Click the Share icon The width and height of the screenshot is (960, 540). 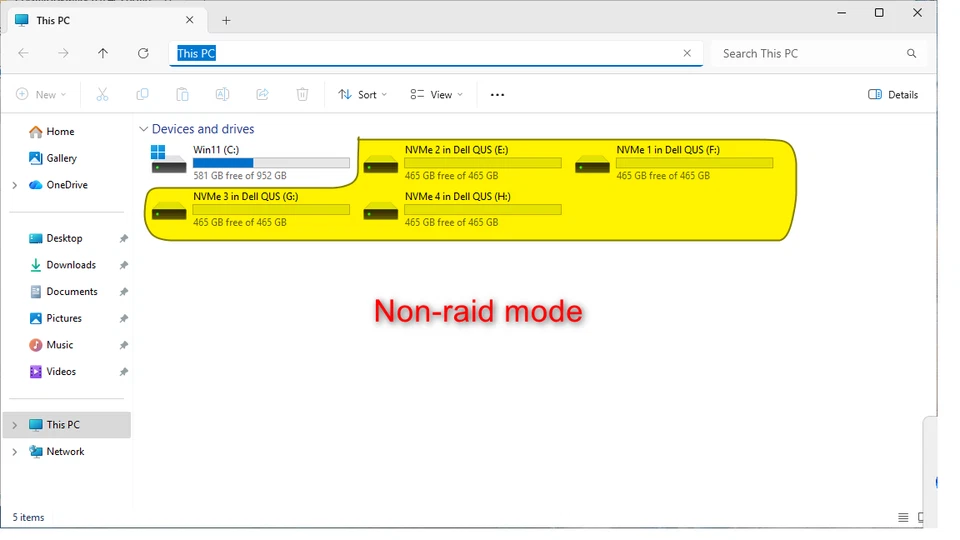point(262,94)
